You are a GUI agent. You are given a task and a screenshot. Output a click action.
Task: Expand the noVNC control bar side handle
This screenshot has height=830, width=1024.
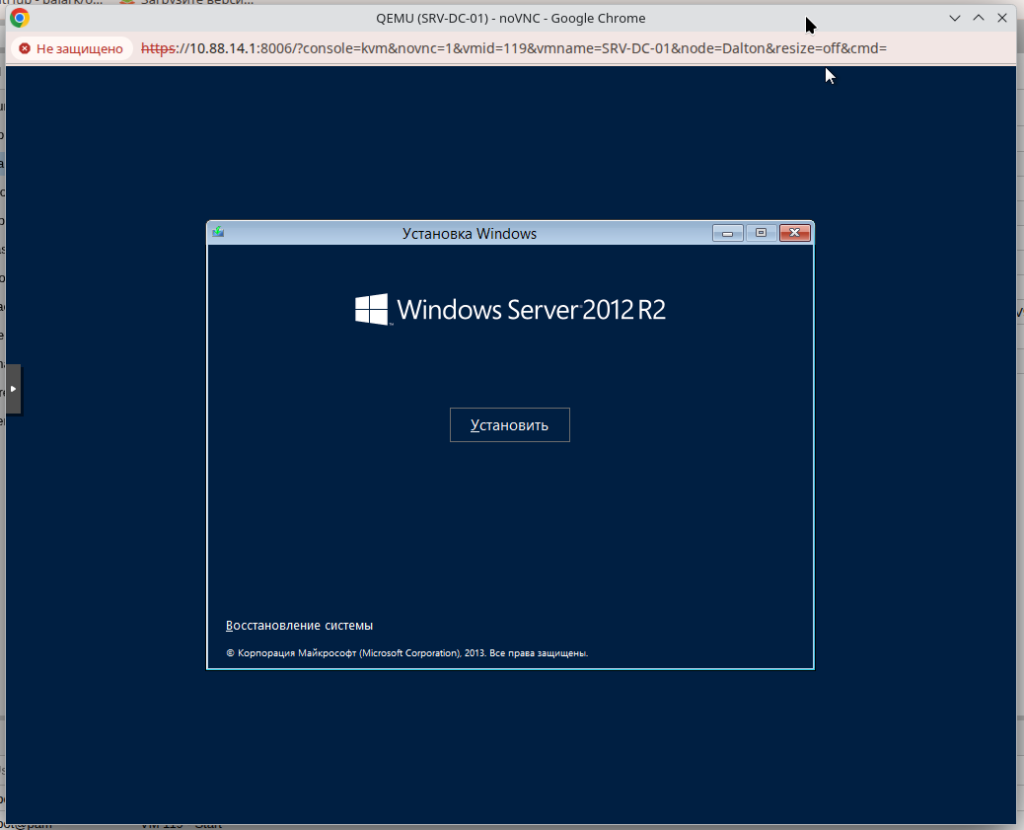click(12, 388)
